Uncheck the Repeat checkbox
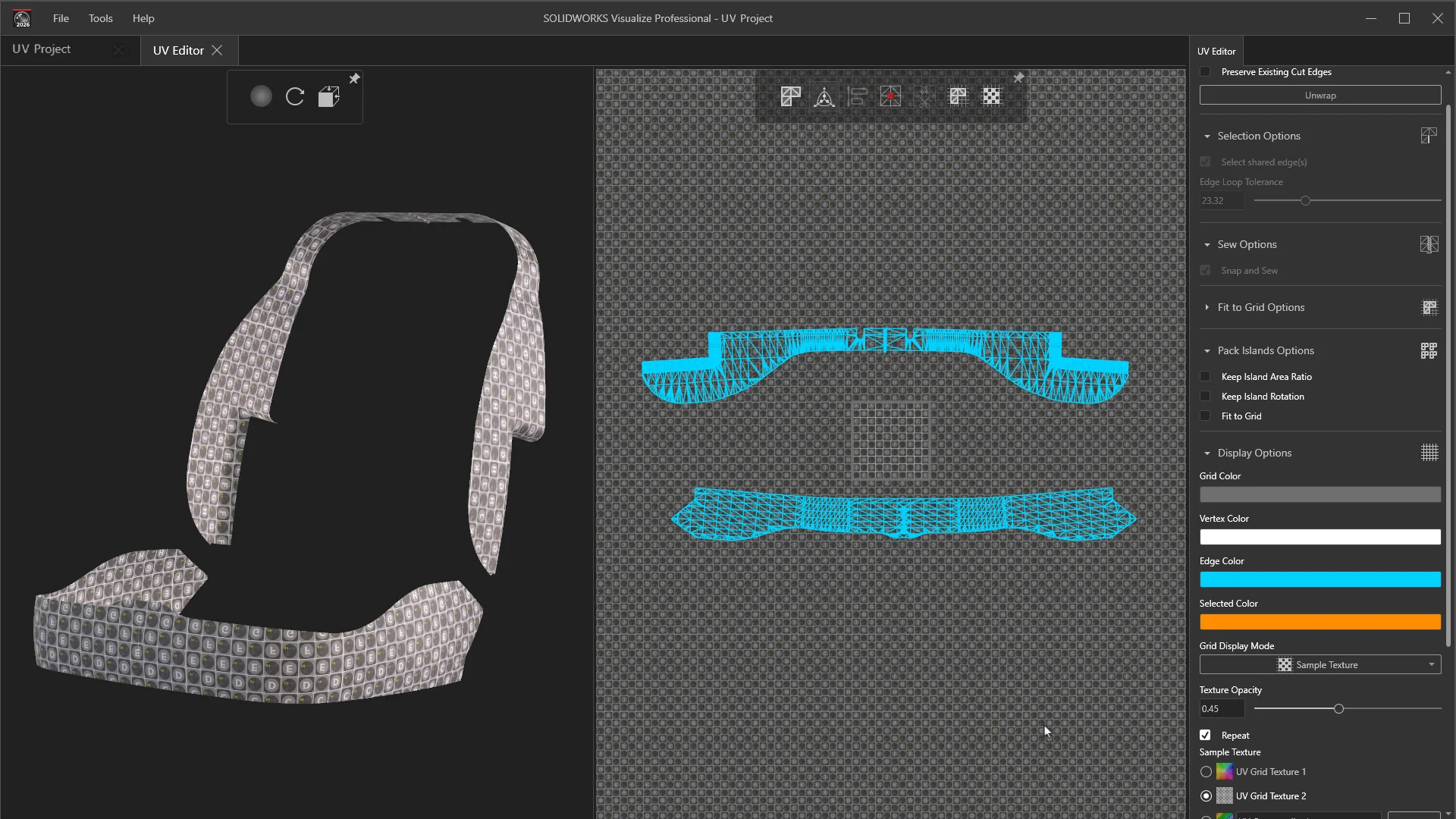The image size is (1456, 819). 1205,736
